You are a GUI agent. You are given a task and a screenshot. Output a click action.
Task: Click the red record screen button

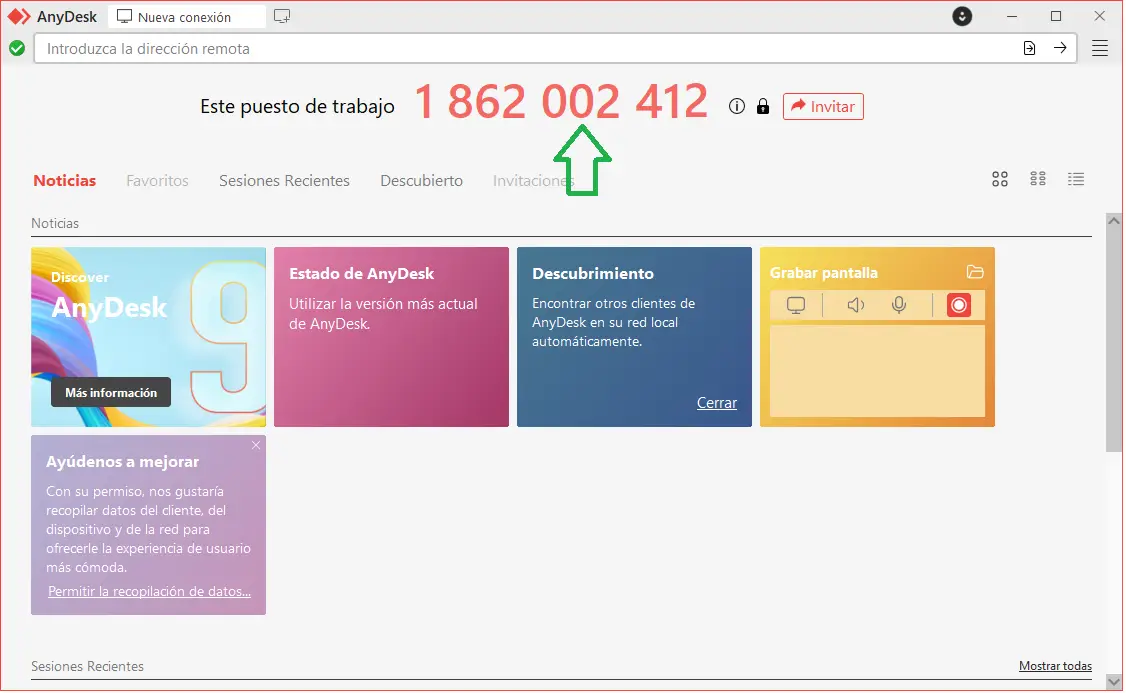(958, 305)
